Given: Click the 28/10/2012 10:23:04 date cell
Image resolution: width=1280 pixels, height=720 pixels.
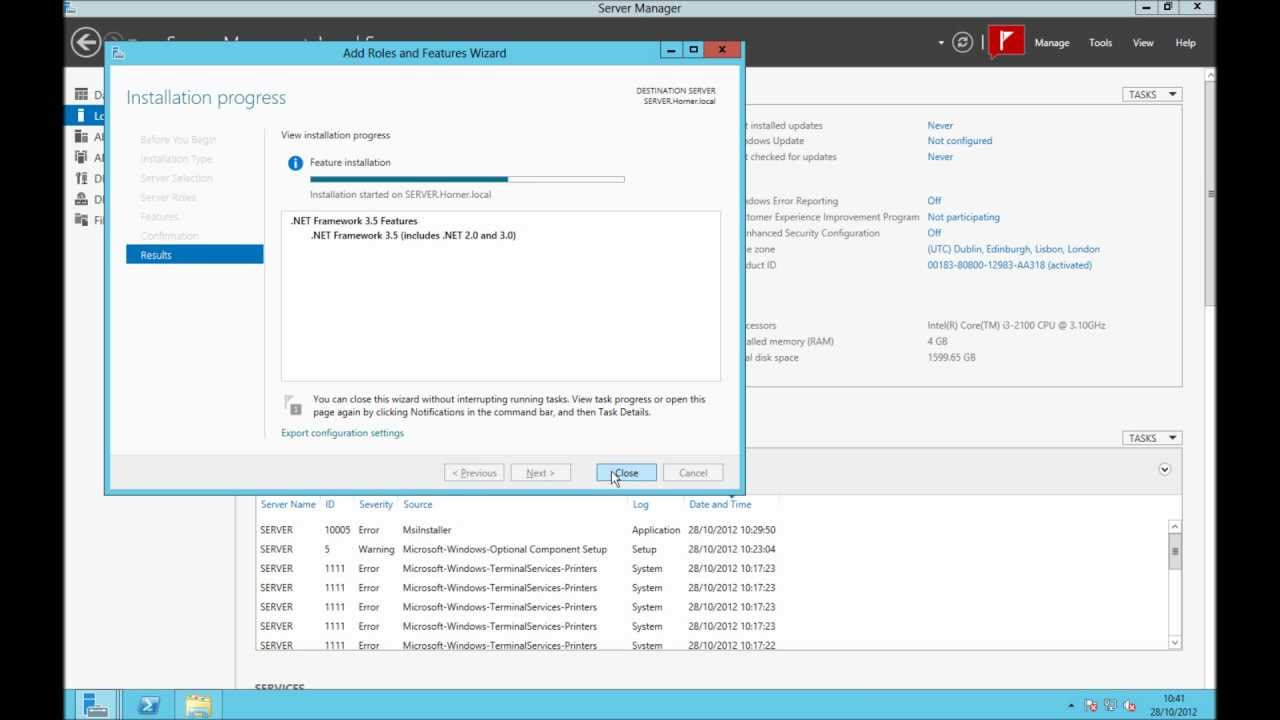Looking at the screenshot, I should [732, 549].
